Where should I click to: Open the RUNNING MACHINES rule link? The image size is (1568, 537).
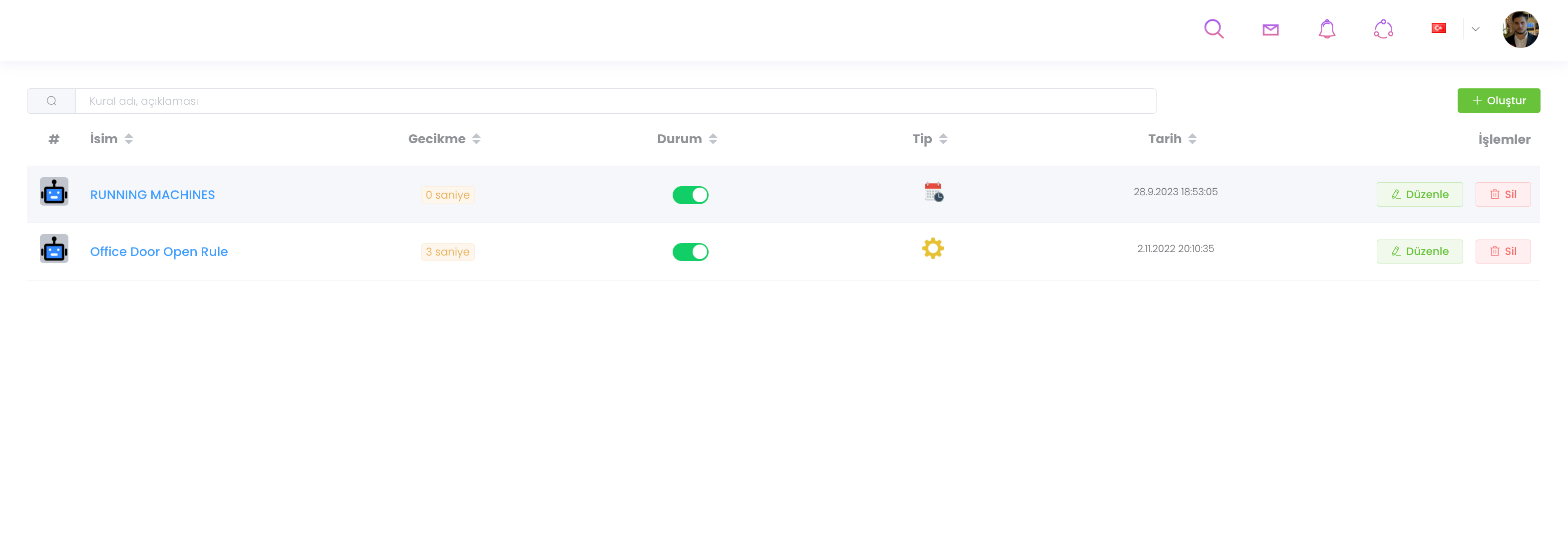coord(152,195)
